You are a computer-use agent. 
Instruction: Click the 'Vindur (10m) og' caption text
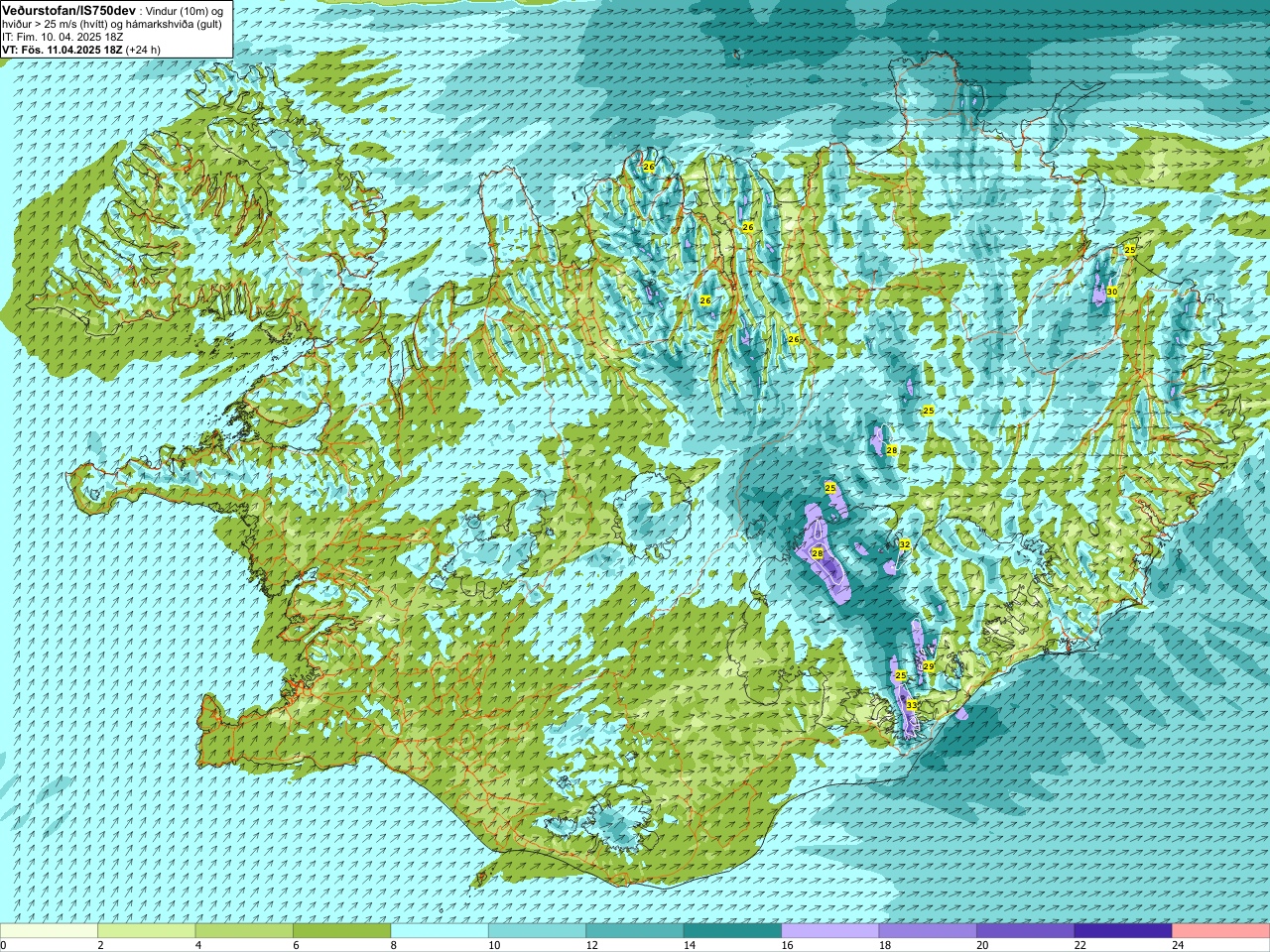tap(185, 10)
